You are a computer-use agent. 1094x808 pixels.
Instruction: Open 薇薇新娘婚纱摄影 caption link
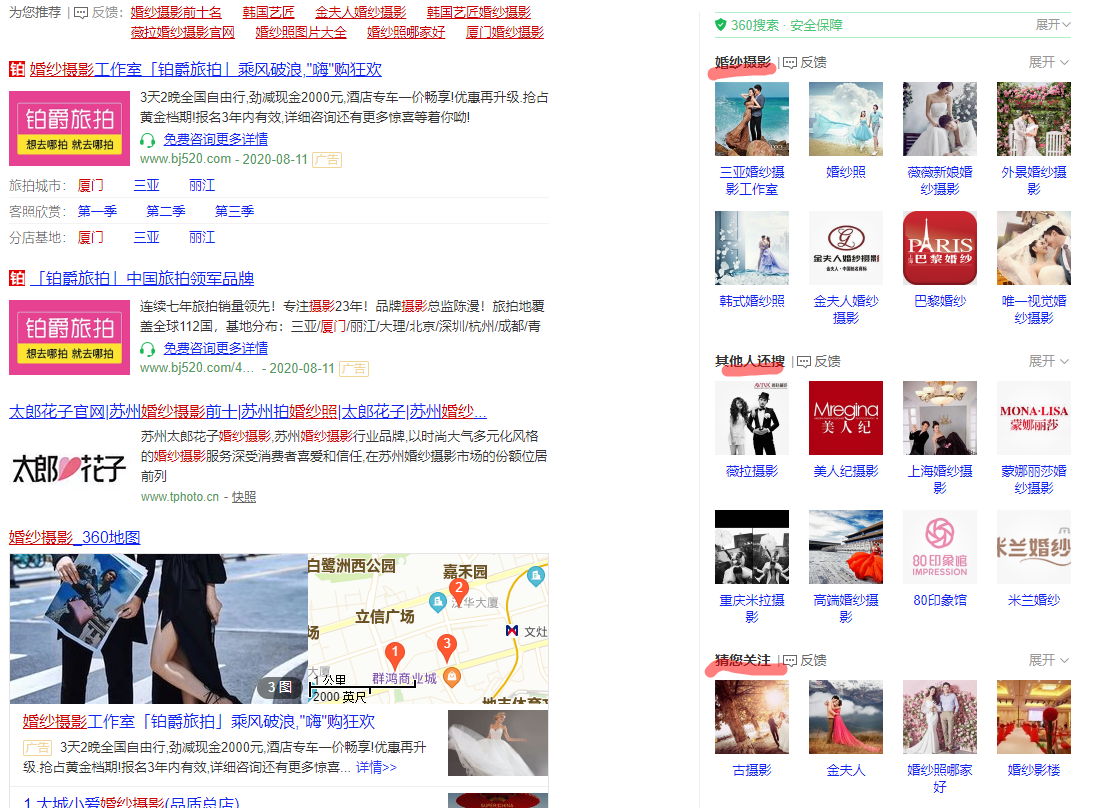pos(940,181)
